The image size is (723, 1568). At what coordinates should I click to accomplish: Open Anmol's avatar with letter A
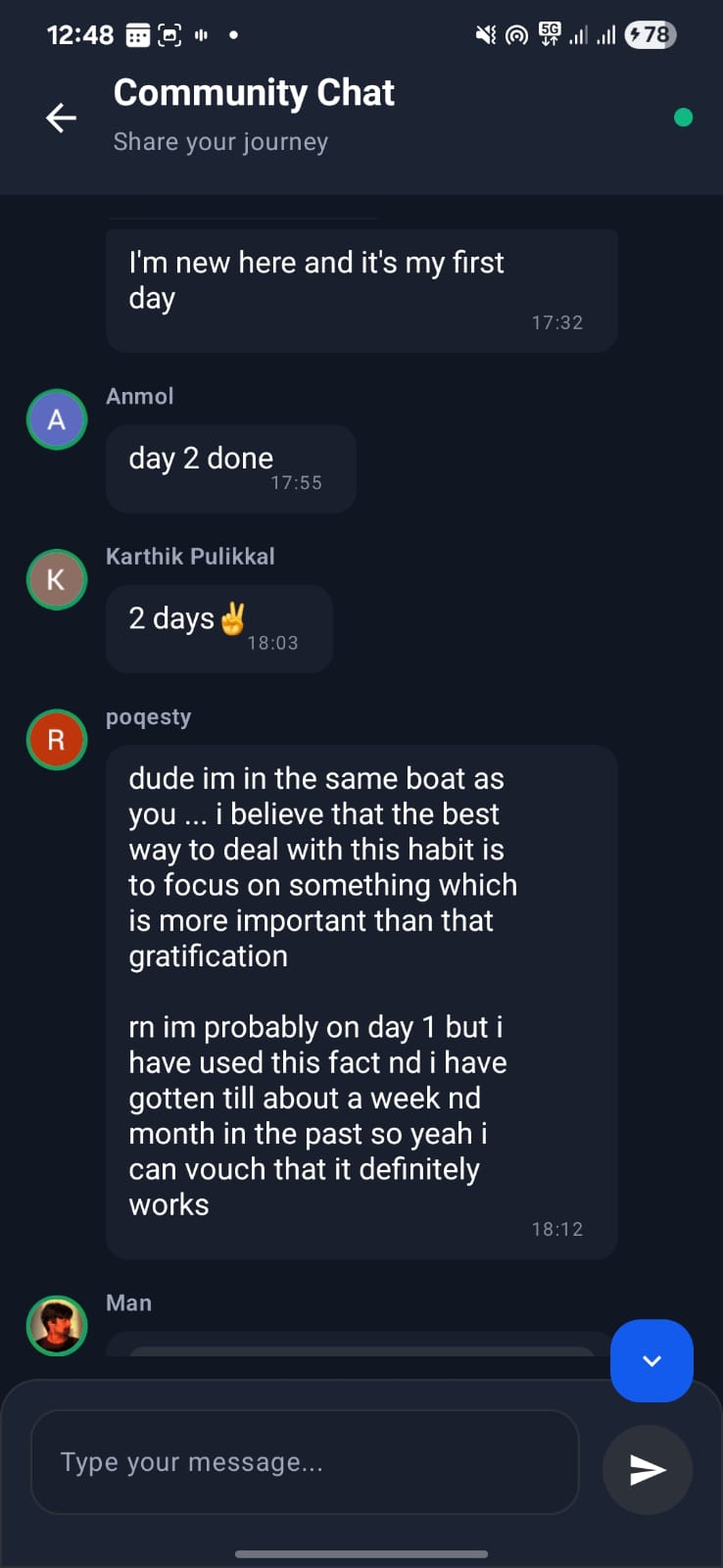[x=57, y=419]
